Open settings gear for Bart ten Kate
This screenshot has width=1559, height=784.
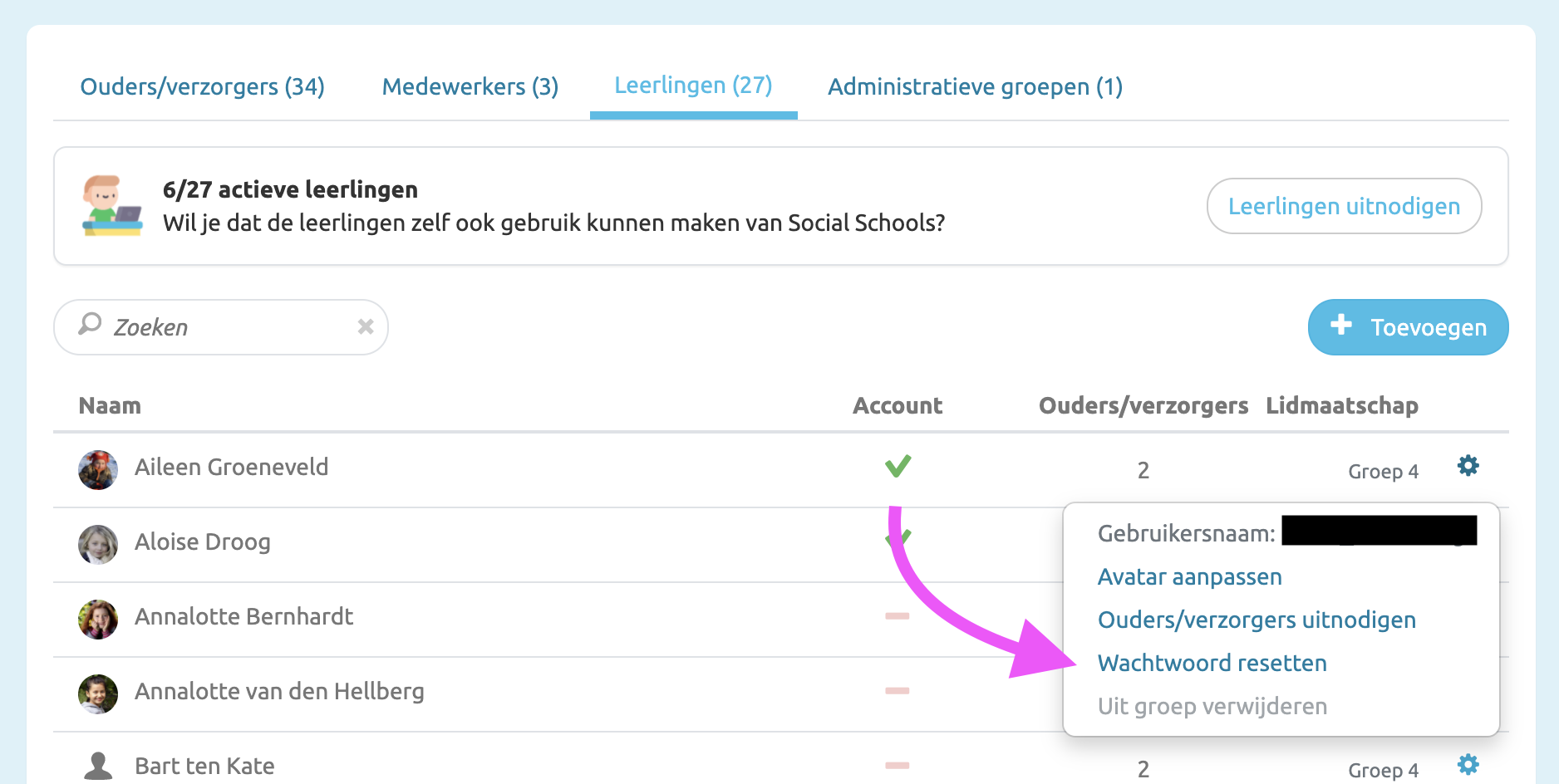coord(1468,764)
